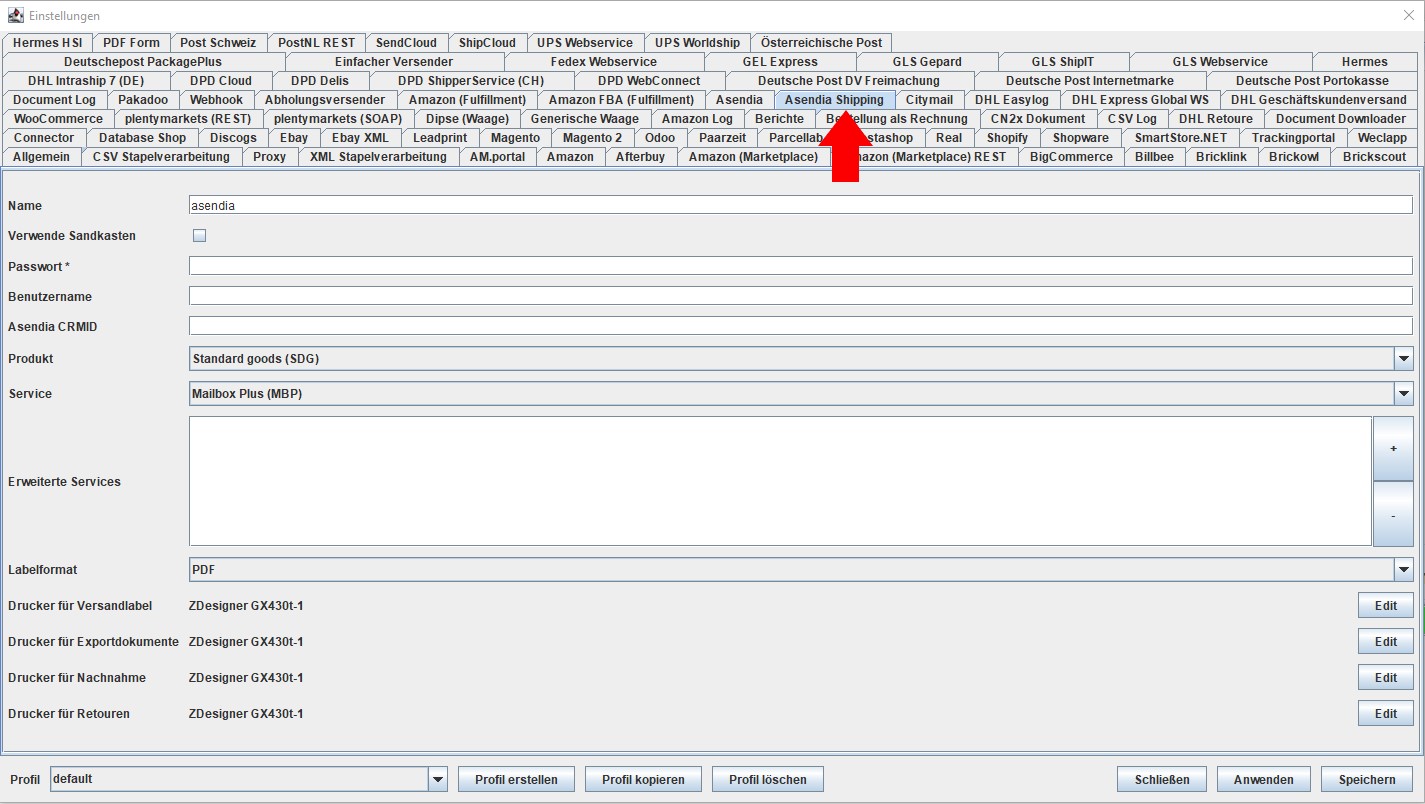This screenshot has width=1425, height=804.
Task: Select the Document Downloader tab
Action: (x=1340, y=119)
